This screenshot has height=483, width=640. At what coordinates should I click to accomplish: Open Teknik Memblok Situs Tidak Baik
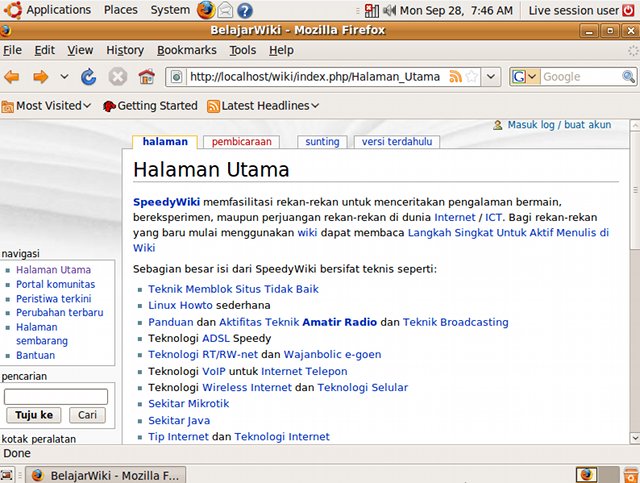[x=233, y=289]
